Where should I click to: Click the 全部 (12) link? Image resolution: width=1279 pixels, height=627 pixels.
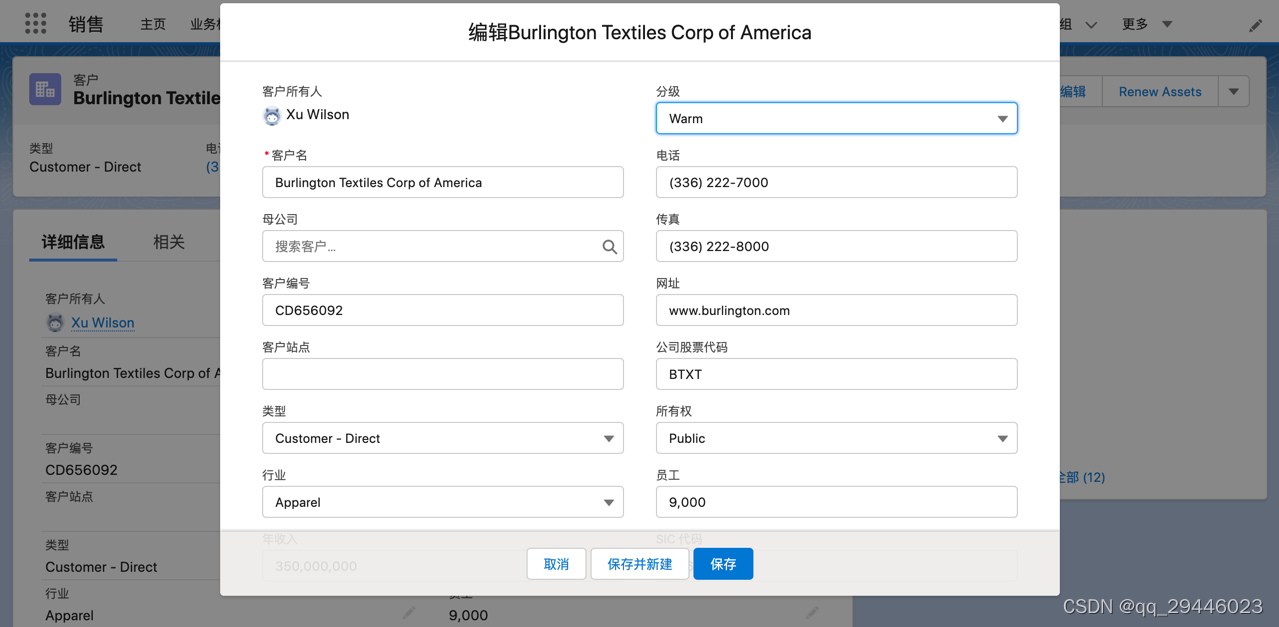(1083, 477)
